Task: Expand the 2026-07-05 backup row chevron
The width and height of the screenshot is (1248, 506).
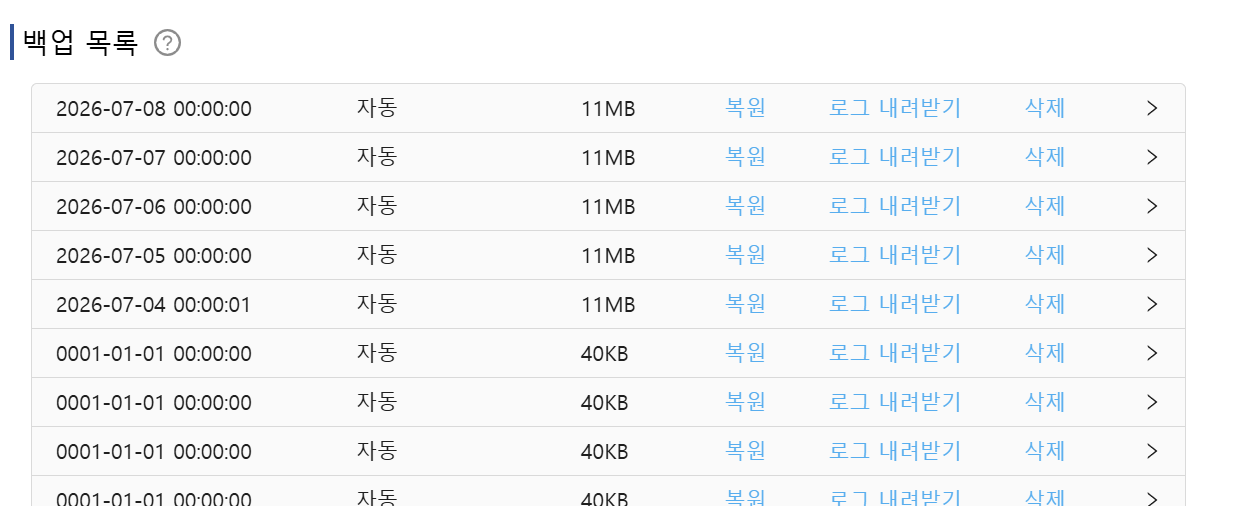Action: point(1152,255)
